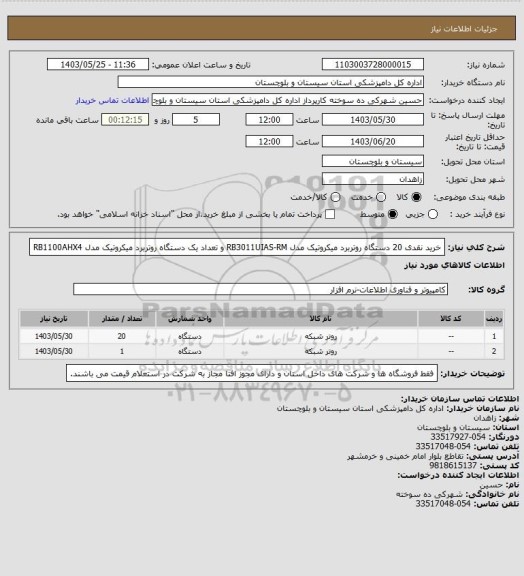Click the goods group field کامپیوتر و فناوری اطلاعات

260,289
